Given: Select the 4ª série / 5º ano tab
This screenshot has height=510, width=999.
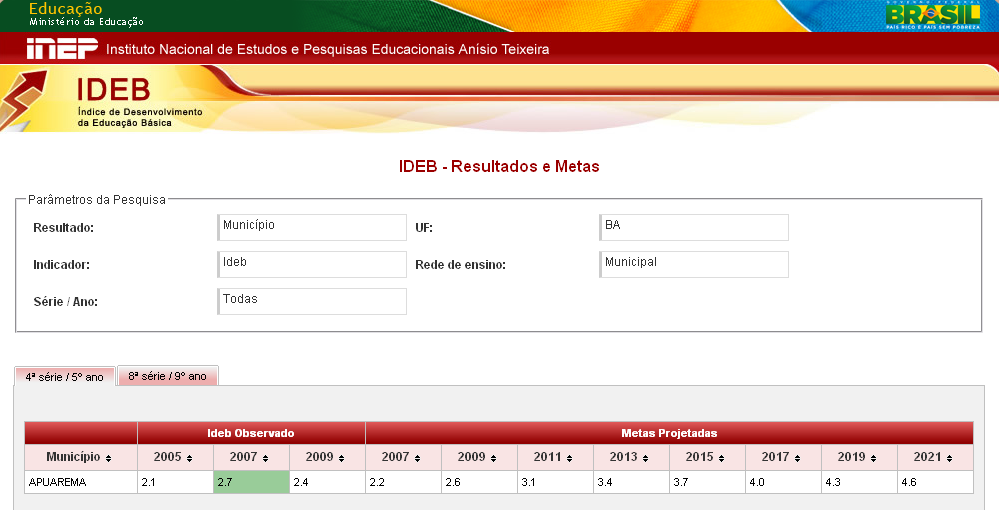Looking at the screenshot, I should coord(64,377).
